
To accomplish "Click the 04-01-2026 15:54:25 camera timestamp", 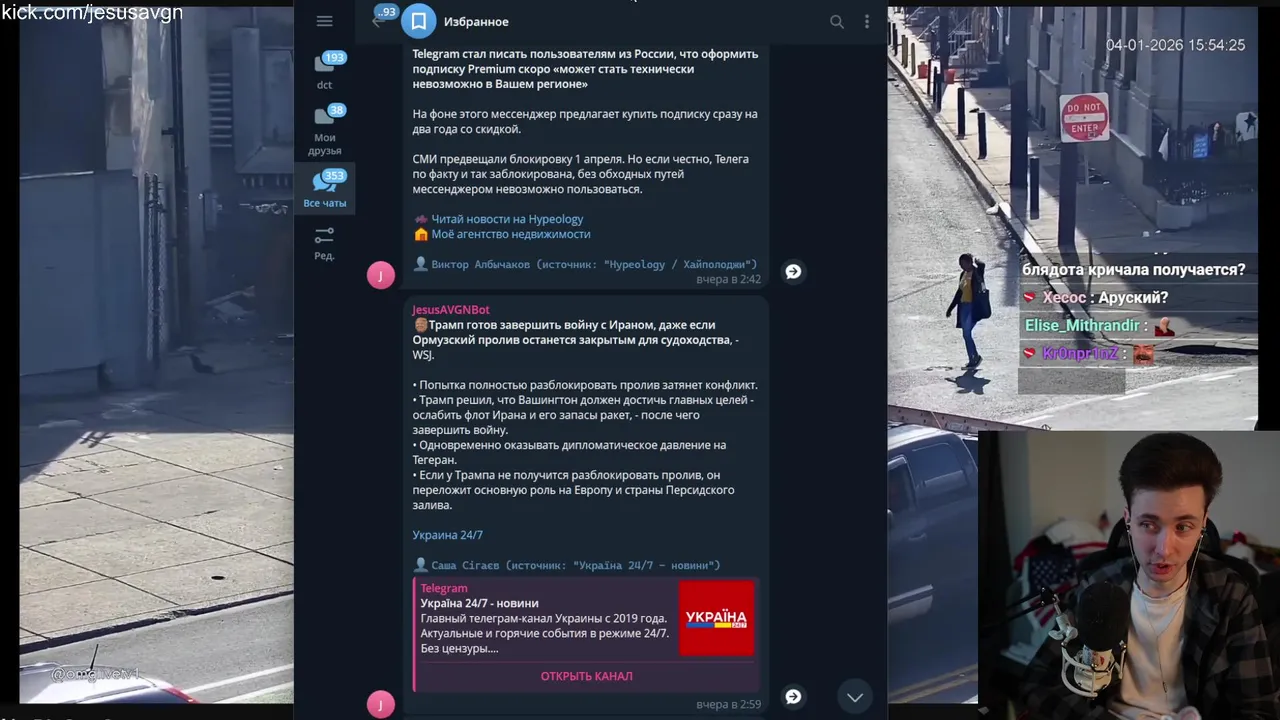I will click(1175, 45).
